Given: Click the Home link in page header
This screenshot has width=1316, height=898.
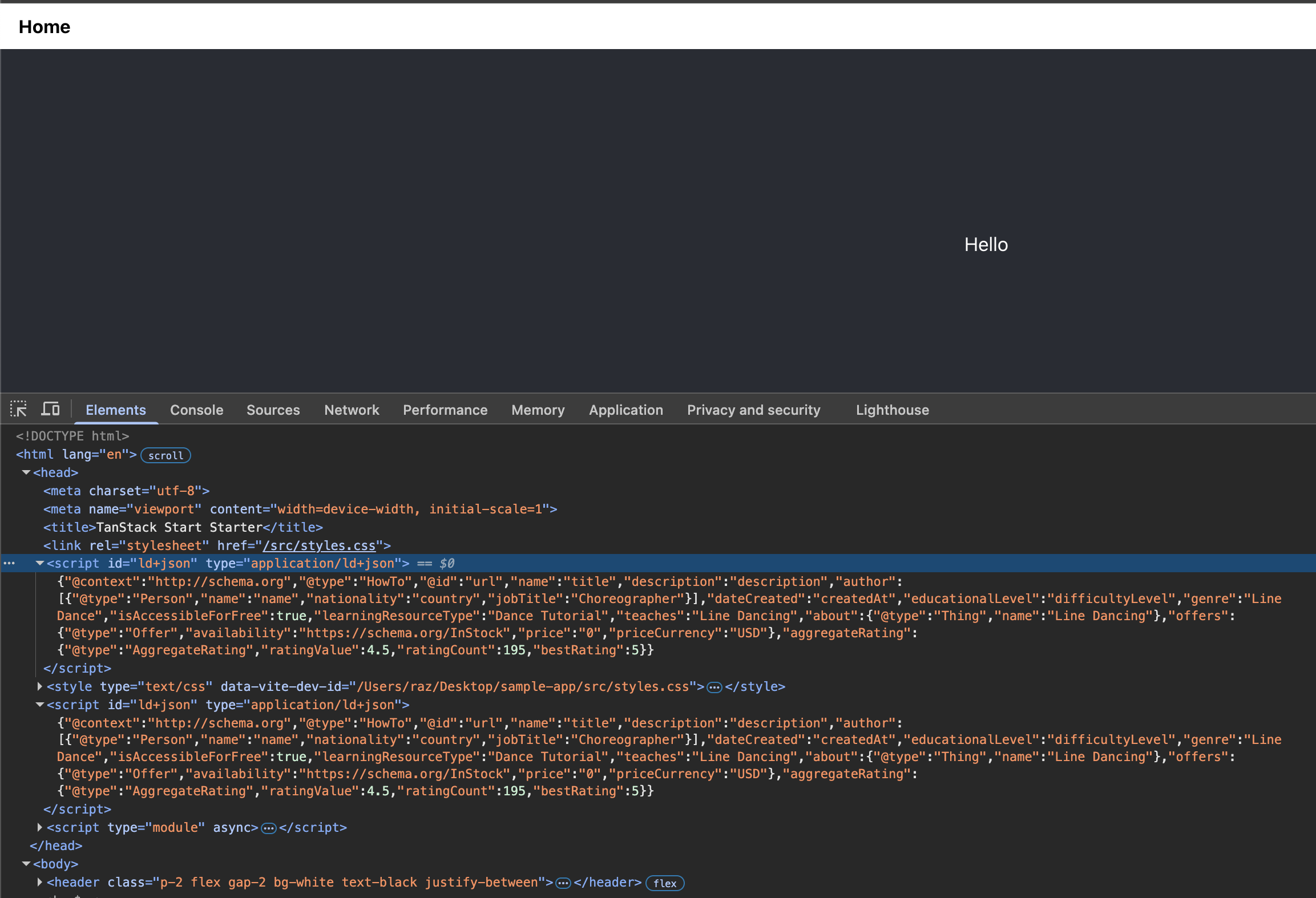Looking at the screenshot, I should click(x=45, y=27).
